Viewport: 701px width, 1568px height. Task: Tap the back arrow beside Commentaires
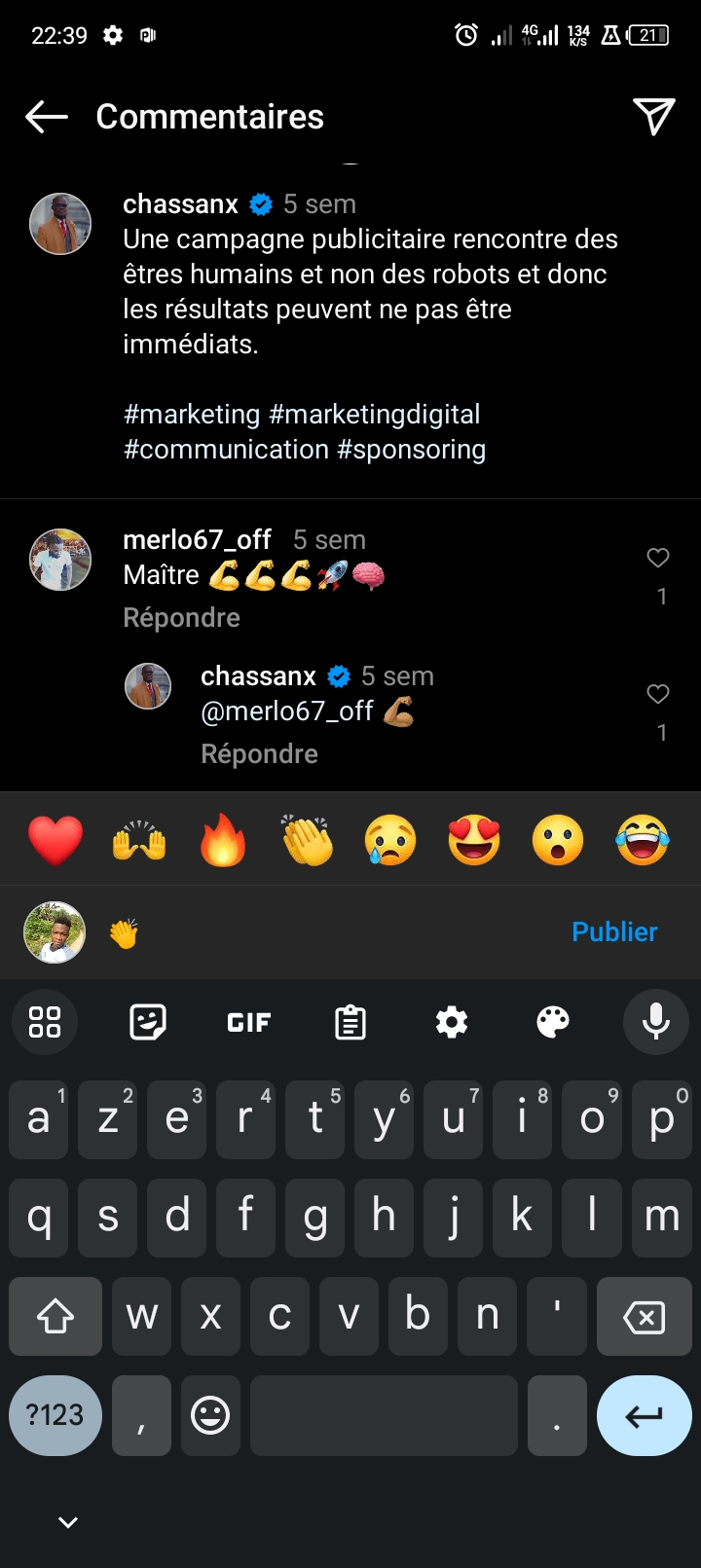pos(47,117)
